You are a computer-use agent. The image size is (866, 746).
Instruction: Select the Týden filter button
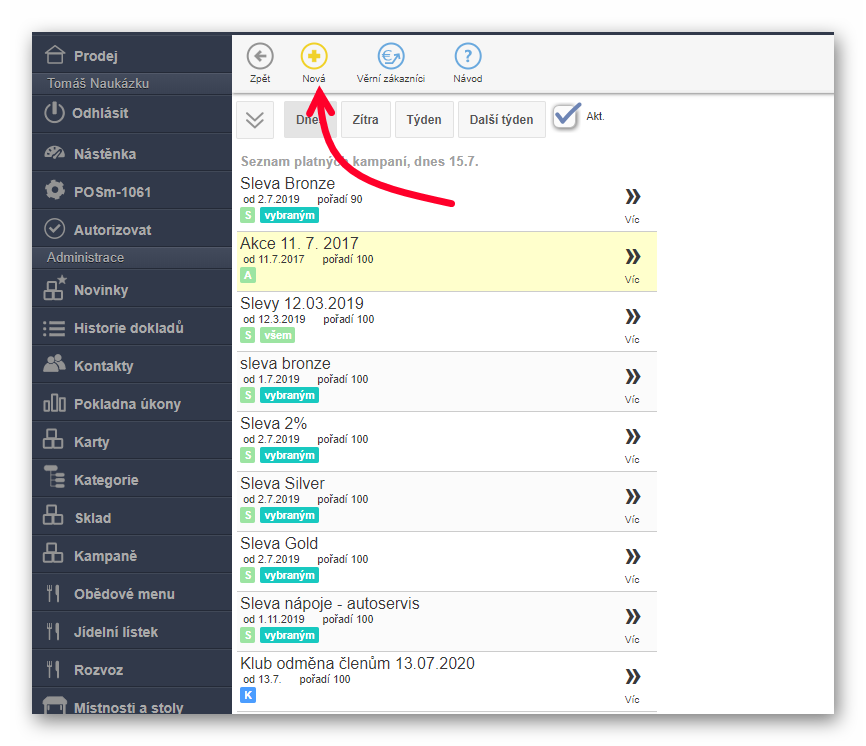point(424,120)
